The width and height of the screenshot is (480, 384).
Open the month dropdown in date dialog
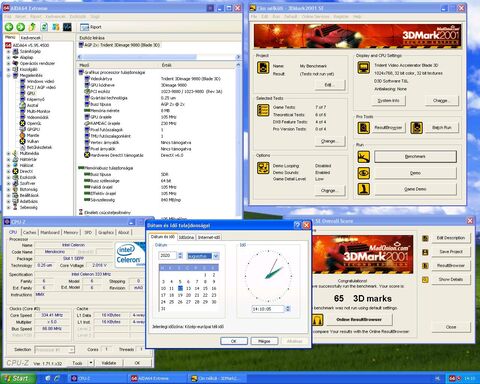click(216, 256)
